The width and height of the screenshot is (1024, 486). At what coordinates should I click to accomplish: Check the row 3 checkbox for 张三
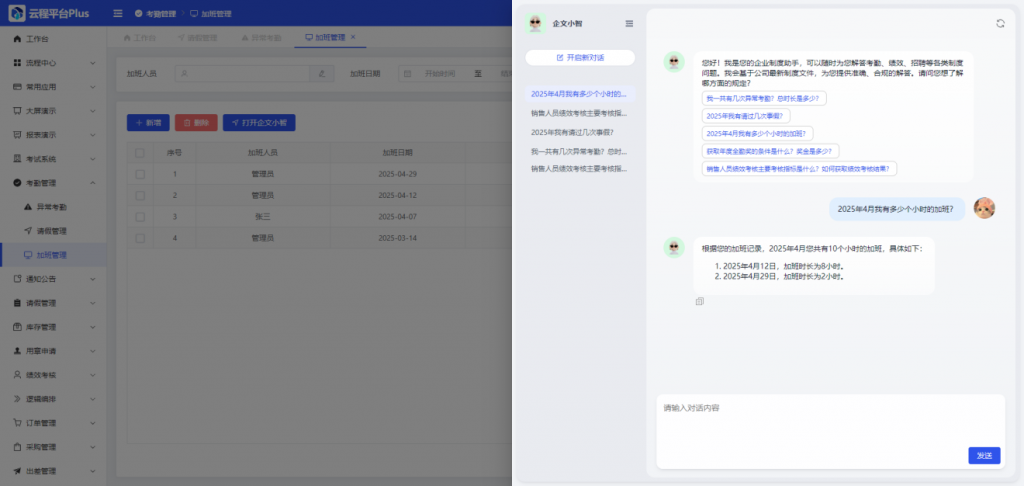[x=139, y=217]
